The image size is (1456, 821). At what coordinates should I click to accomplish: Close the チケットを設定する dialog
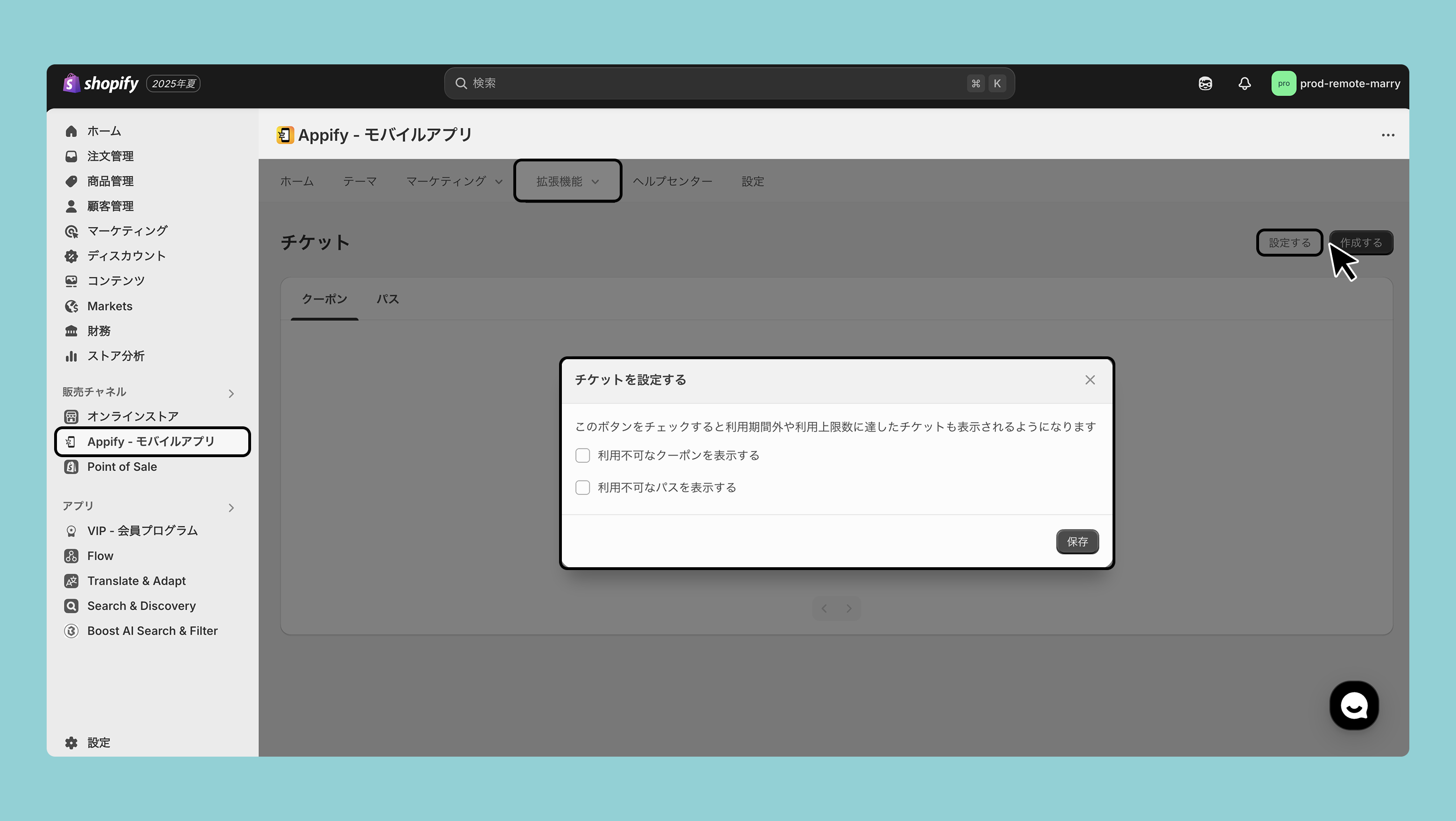tap(1090, 380)
